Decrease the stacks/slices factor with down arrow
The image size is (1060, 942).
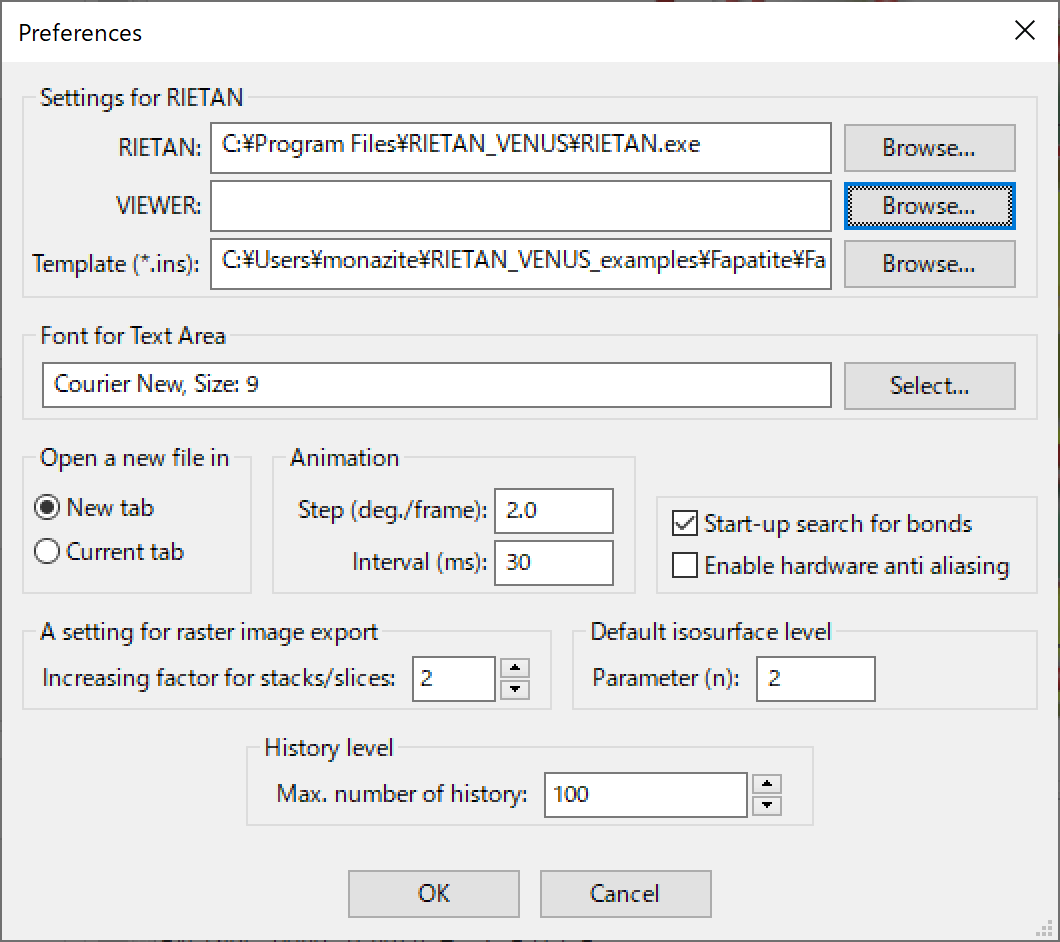514,689
